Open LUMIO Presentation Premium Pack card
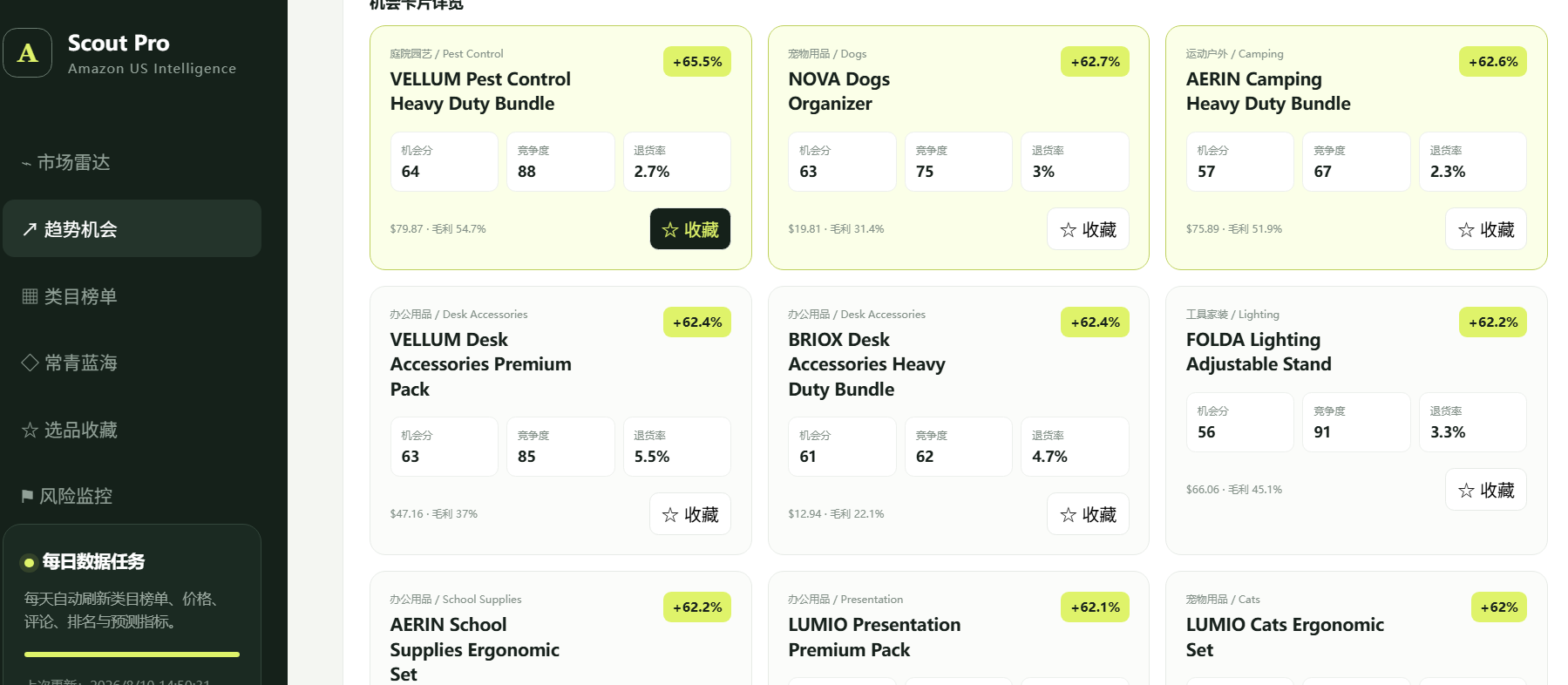Image resolution: width=1568 pixels, height=685 pixels. tap(959, 628)
